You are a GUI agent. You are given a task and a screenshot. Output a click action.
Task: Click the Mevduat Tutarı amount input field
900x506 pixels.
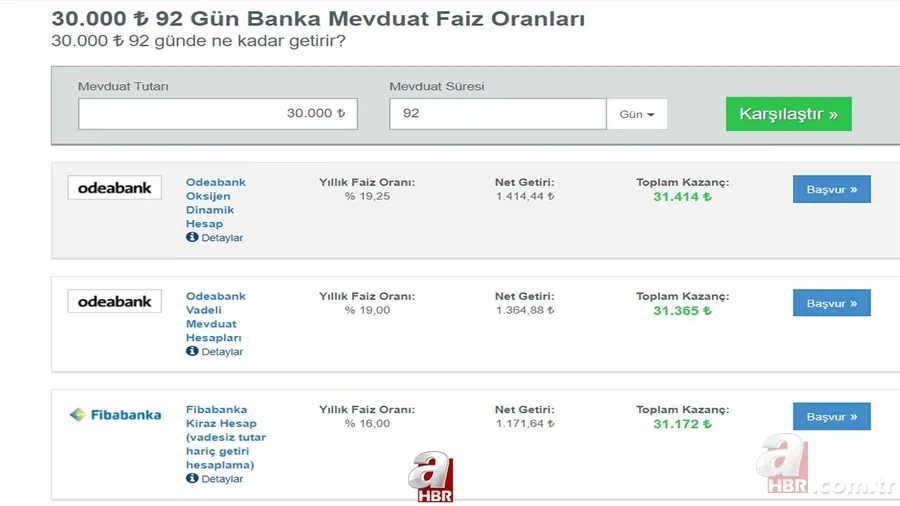click(x=218, y=114)
